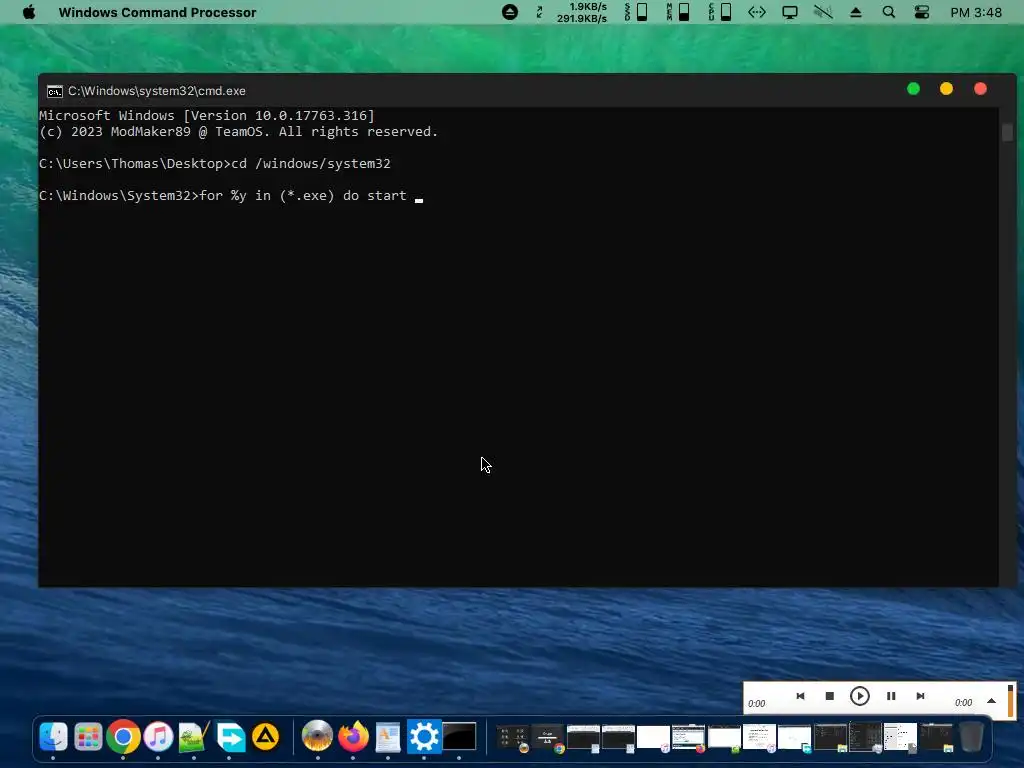Viewport: 1024px width, 768px height.
Task: Click the round eject icon in menu bar
Action: (510, 12)
